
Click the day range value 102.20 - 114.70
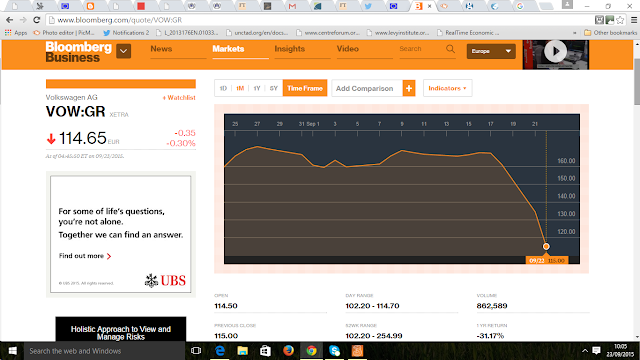372,306
